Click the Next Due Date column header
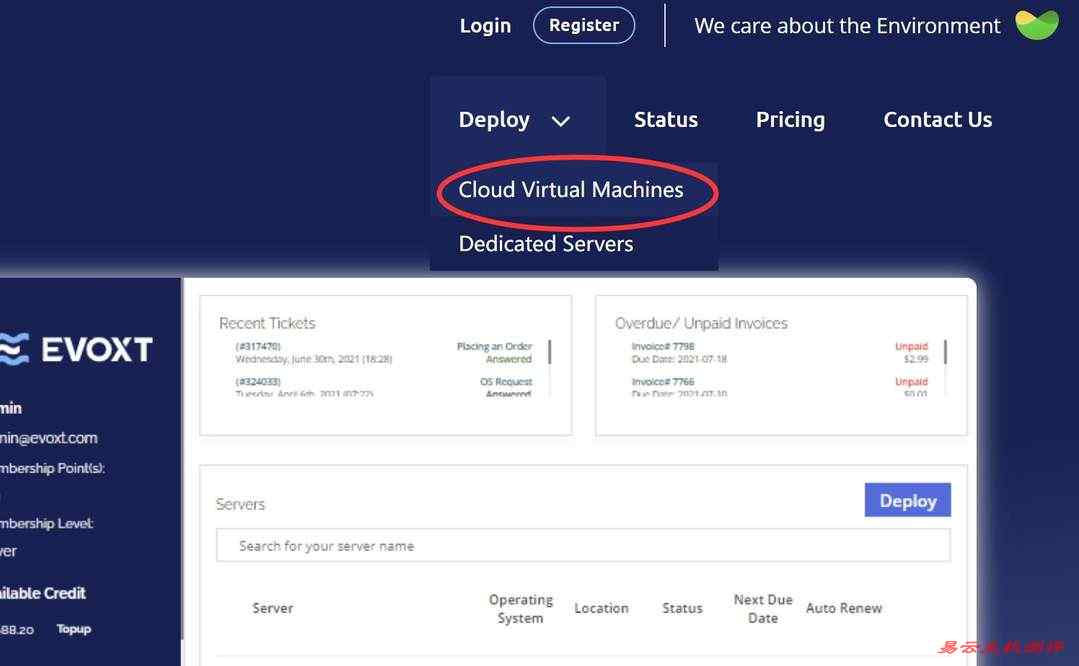This screenshot has width=1079, height=666. point(763,609)
